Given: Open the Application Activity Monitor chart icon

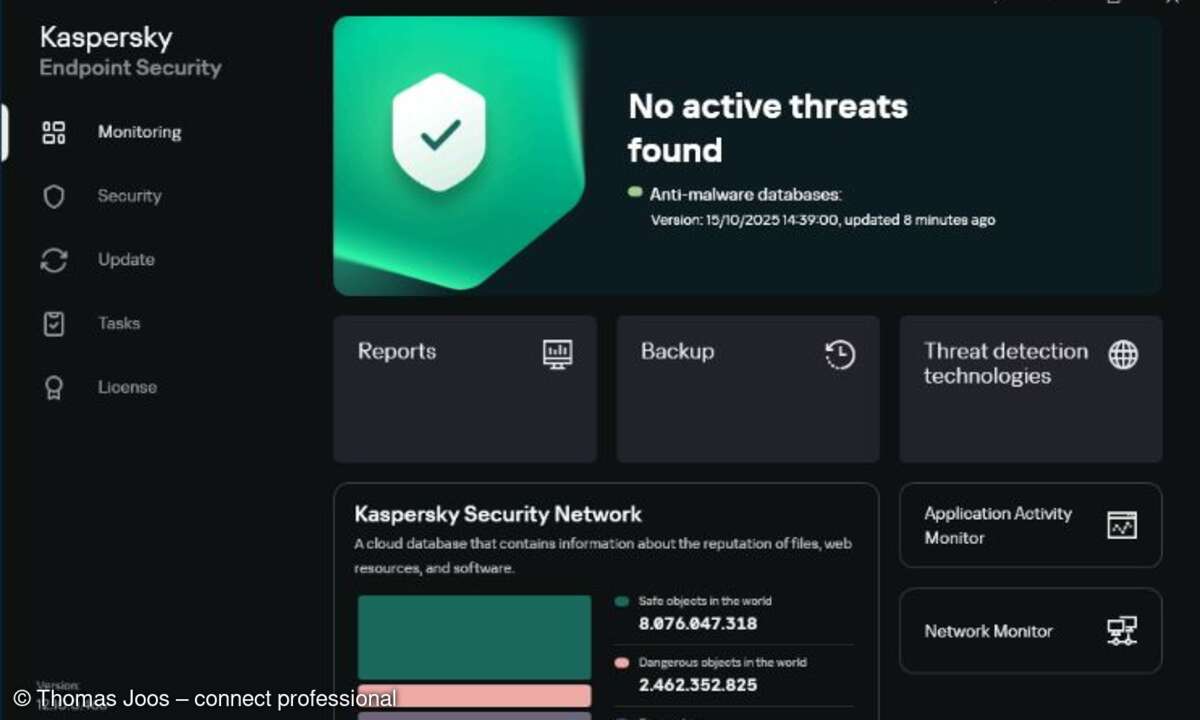Looking at the screenshot, I should tap(1122, 525).
